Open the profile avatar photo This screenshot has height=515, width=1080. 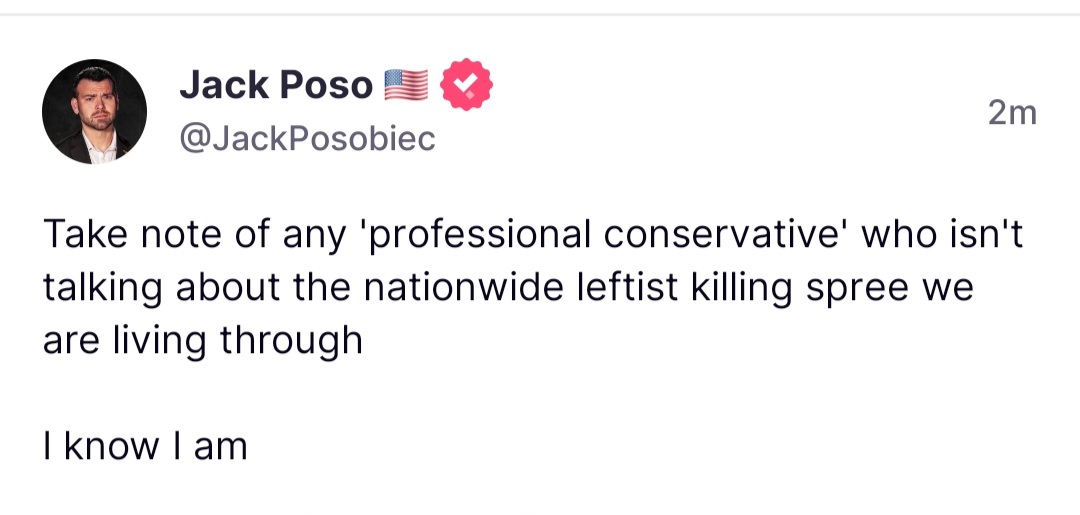tap(94, 111)
